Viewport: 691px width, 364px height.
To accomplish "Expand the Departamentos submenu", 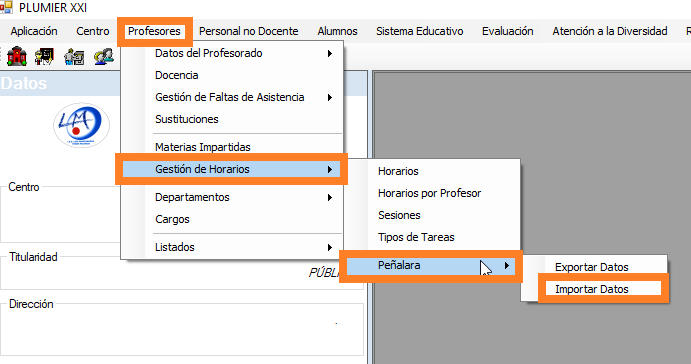I will 232,197.
